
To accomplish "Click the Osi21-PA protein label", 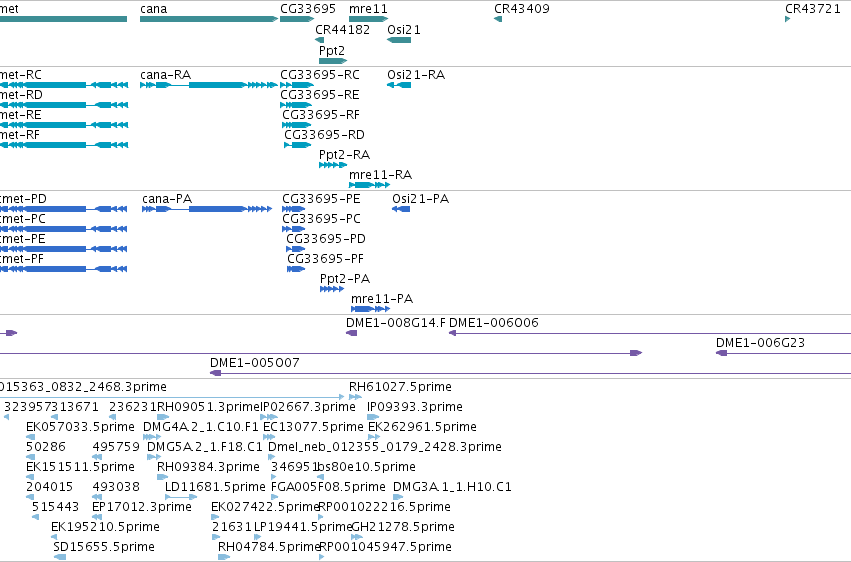I will click(x=420, y=199).
